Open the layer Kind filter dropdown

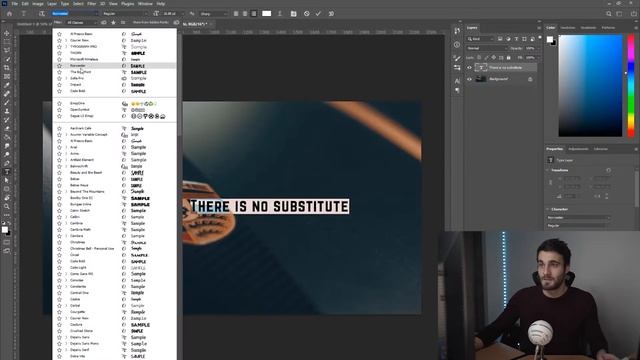480,39
